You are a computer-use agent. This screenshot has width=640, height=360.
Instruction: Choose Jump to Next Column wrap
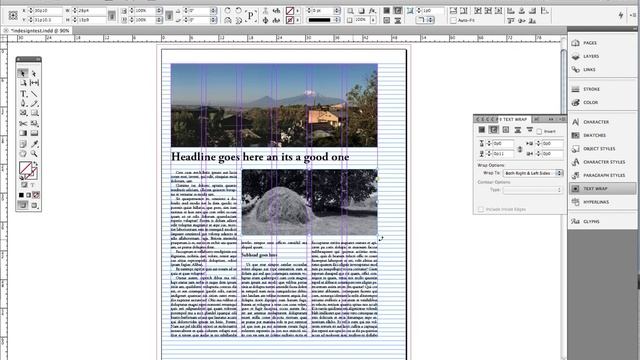(529, 130)
